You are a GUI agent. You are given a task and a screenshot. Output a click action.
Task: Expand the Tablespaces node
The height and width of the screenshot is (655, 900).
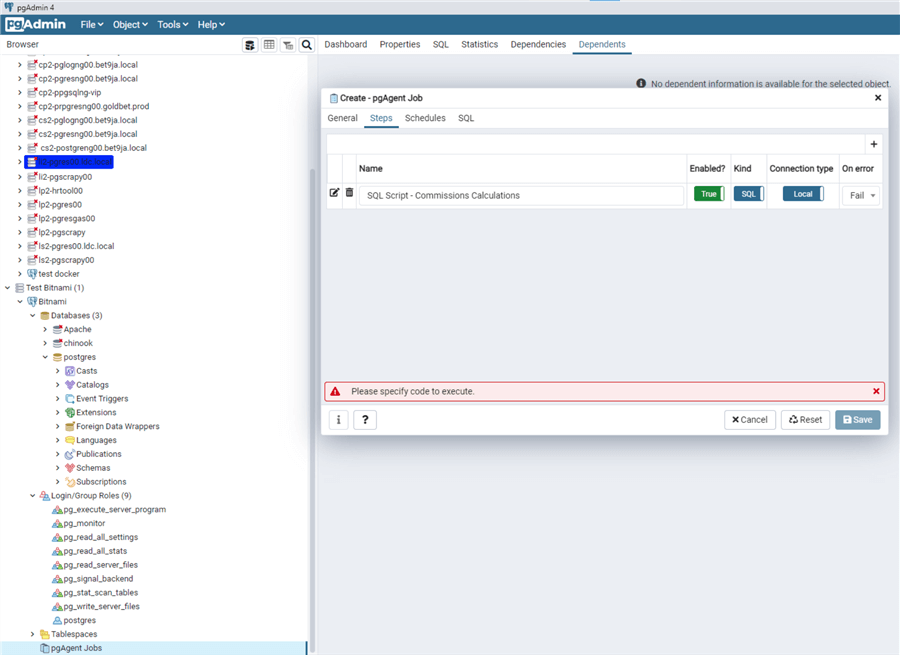(x=33, y=634)
